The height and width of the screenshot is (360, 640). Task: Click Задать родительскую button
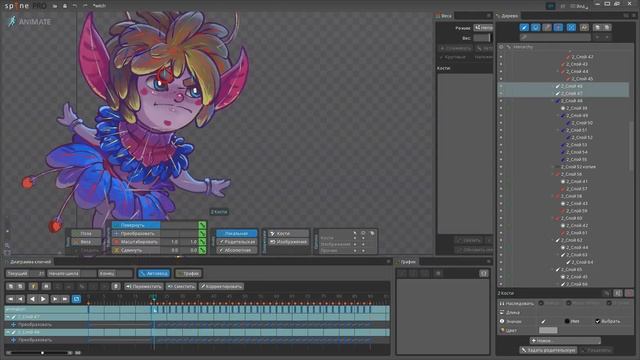548,350
